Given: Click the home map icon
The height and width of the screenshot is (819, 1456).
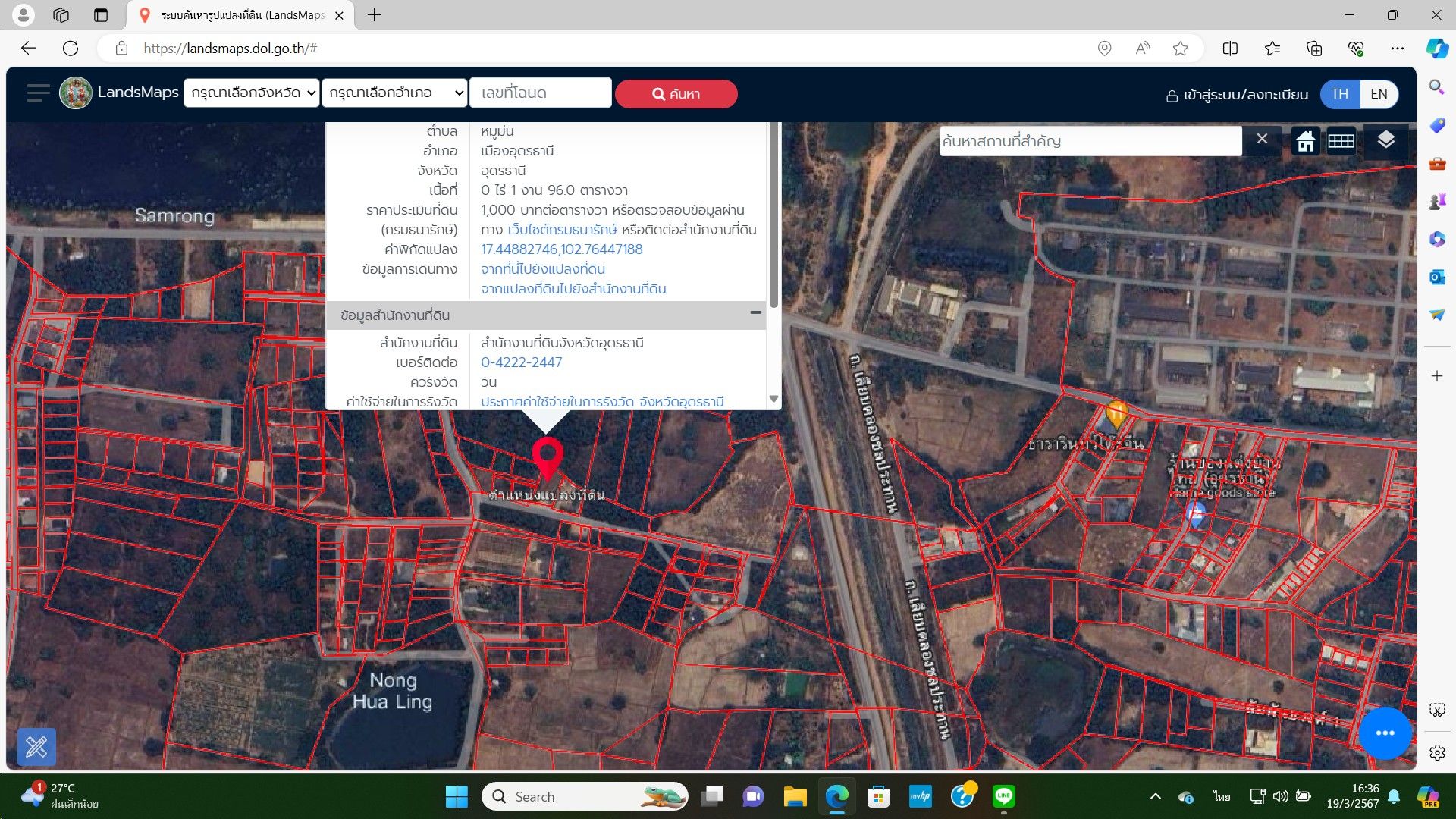Looking at the screenshot, I should point(1305,141).
